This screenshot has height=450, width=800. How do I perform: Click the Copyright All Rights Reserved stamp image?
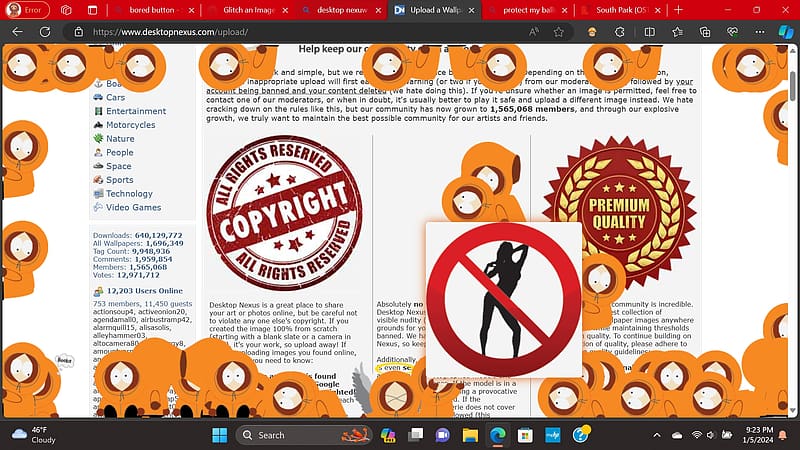(x=284, y=212)
